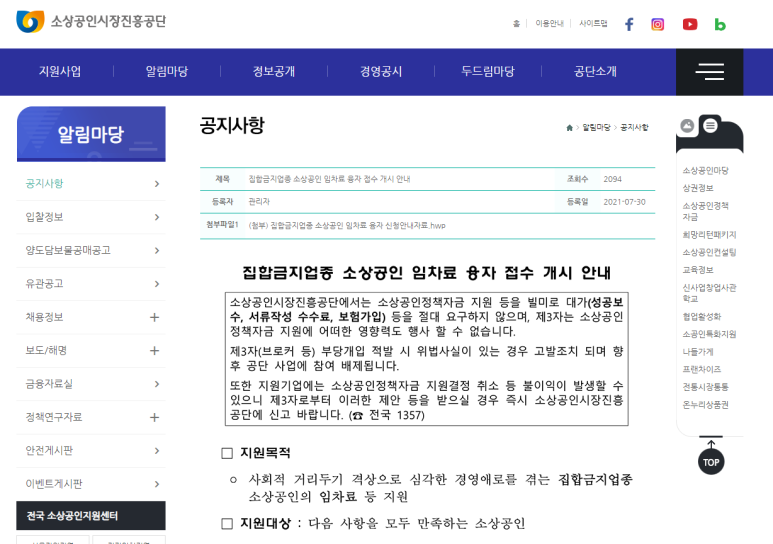
Task: Expand 보도/해명 with plus icon
Action: tap(154, 351)
